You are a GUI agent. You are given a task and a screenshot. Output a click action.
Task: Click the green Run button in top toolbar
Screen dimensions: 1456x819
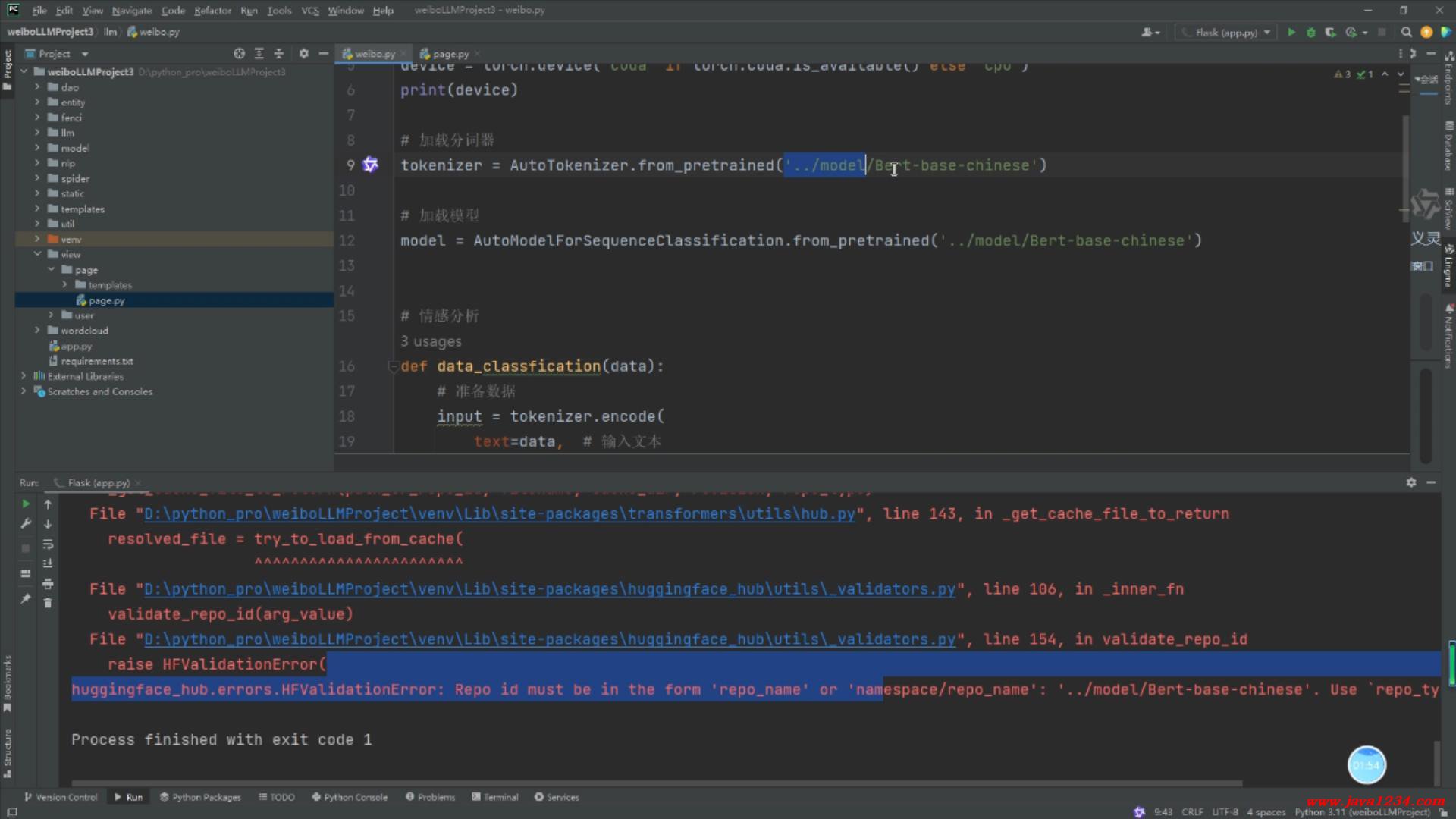[x=1291, y=32]
